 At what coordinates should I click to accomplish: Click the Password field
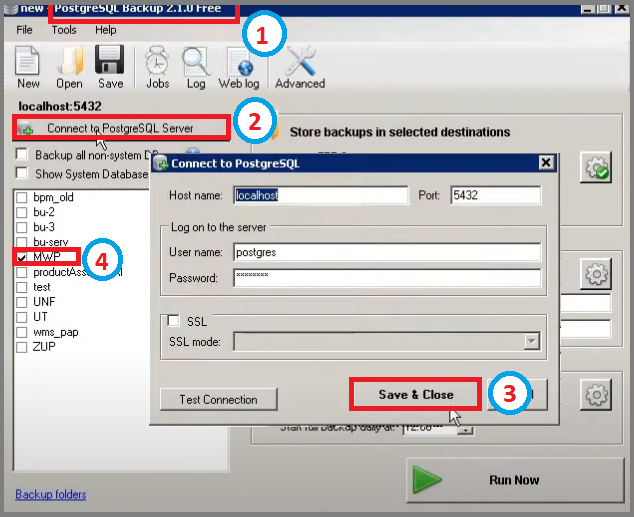click(x=387, y=278)
